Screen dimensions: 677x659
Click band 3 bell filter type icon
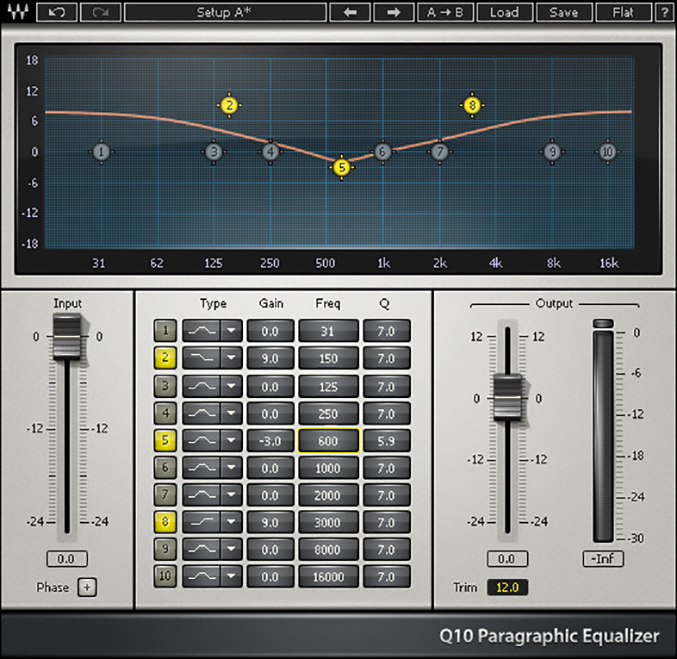(x=202, y=386)
